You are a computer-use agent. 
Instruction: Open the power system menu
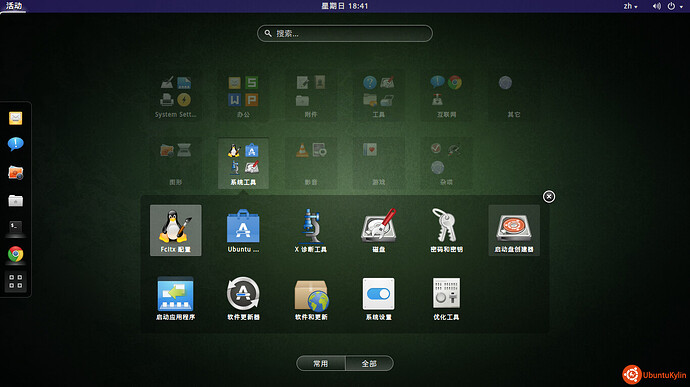675,6
